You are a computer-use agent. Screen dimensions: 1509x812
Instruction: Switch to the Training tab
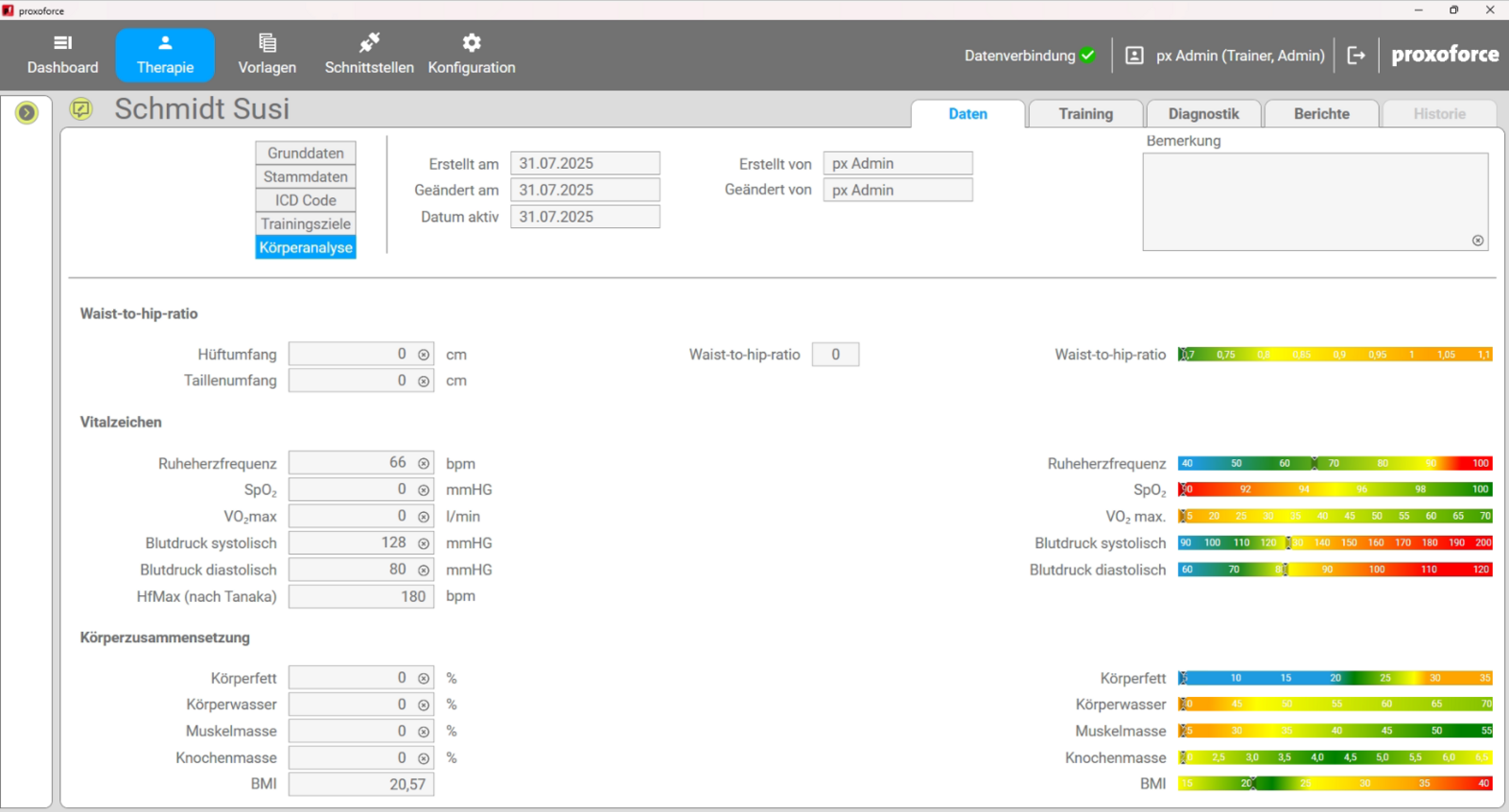[1086, 114]
